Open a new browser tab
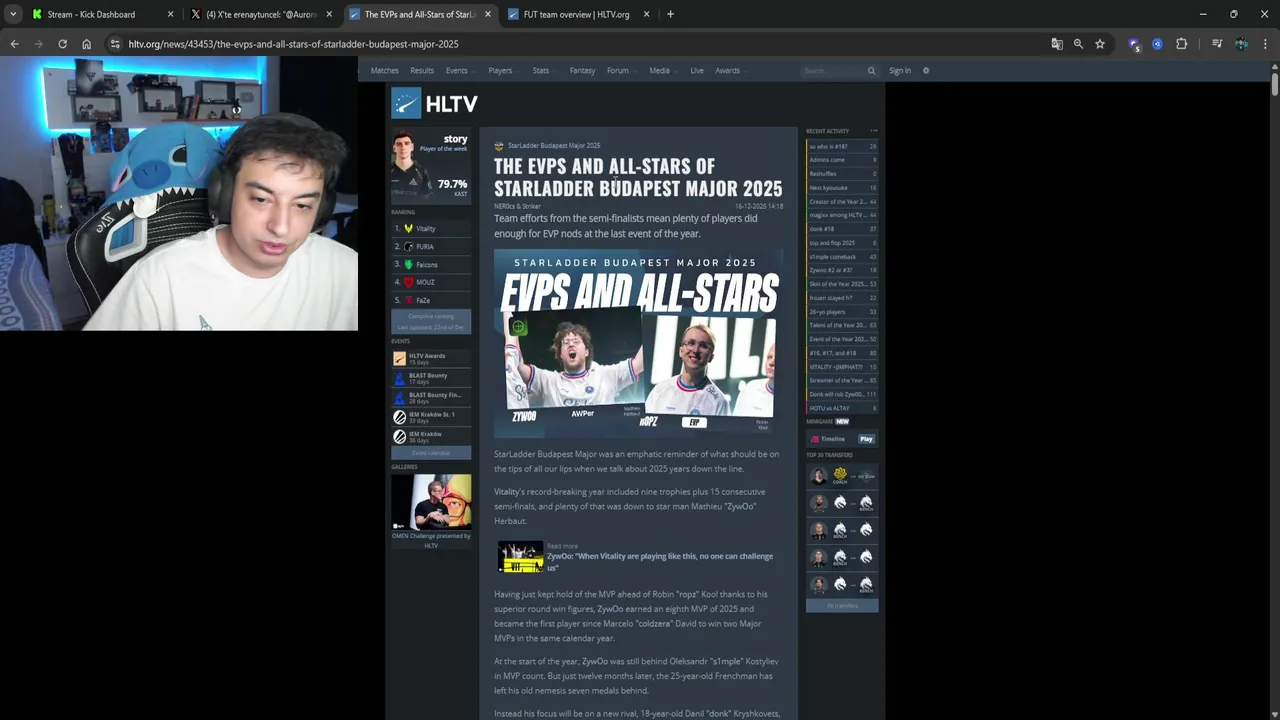 click(x=670, y=14)
